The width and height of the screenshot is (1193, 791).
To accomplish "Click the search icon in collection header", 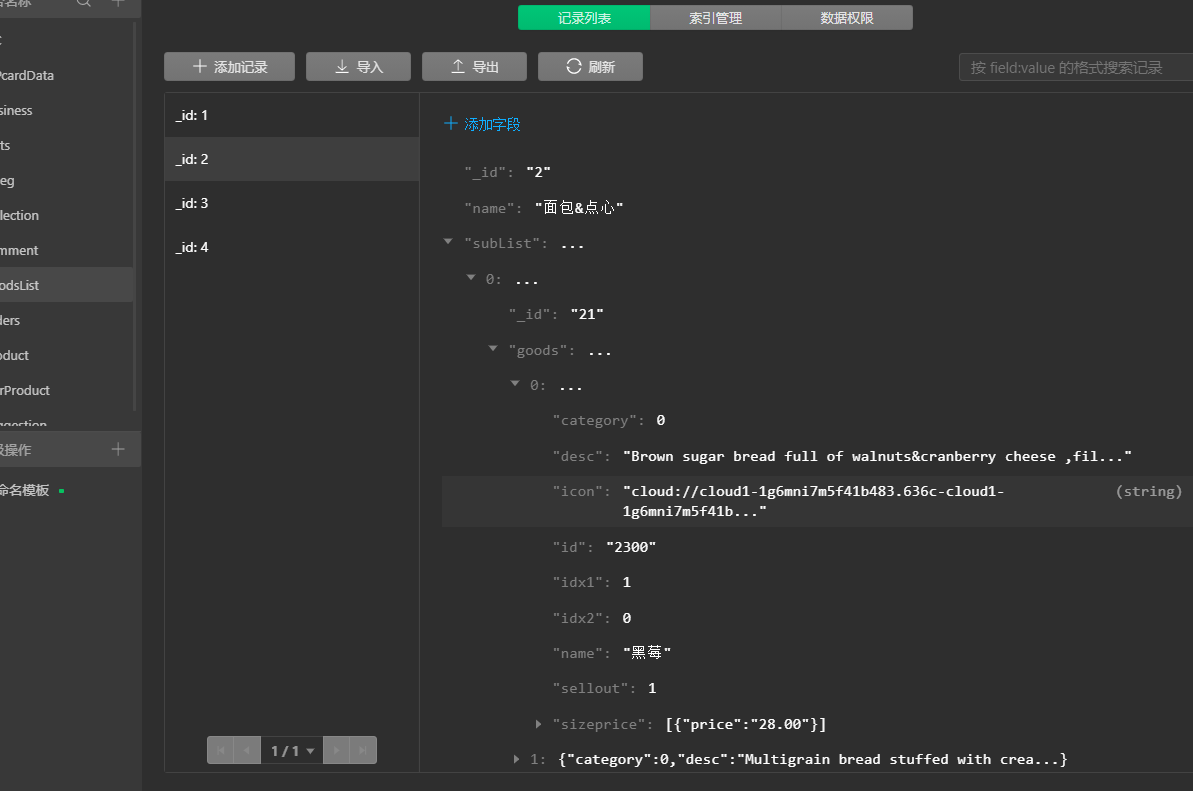I will [84, 3].
